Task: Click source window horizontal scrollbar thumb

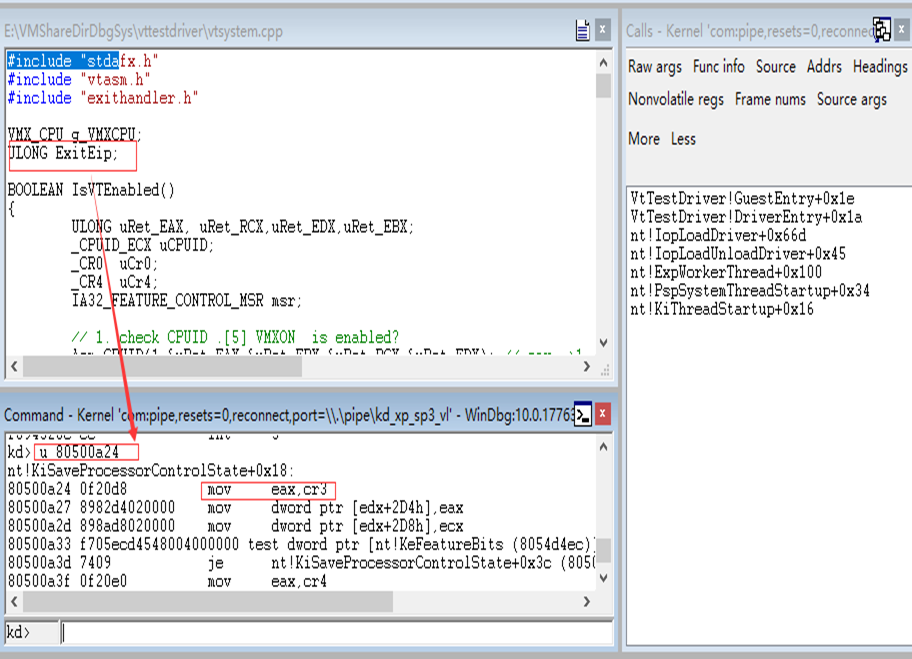Action: [162, 366]
